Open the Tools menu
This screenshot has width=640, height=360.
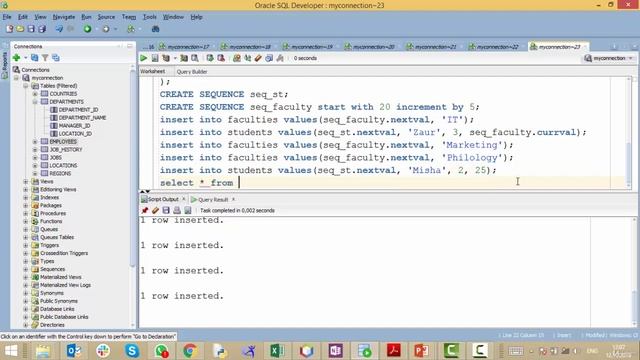click(150, 17)
